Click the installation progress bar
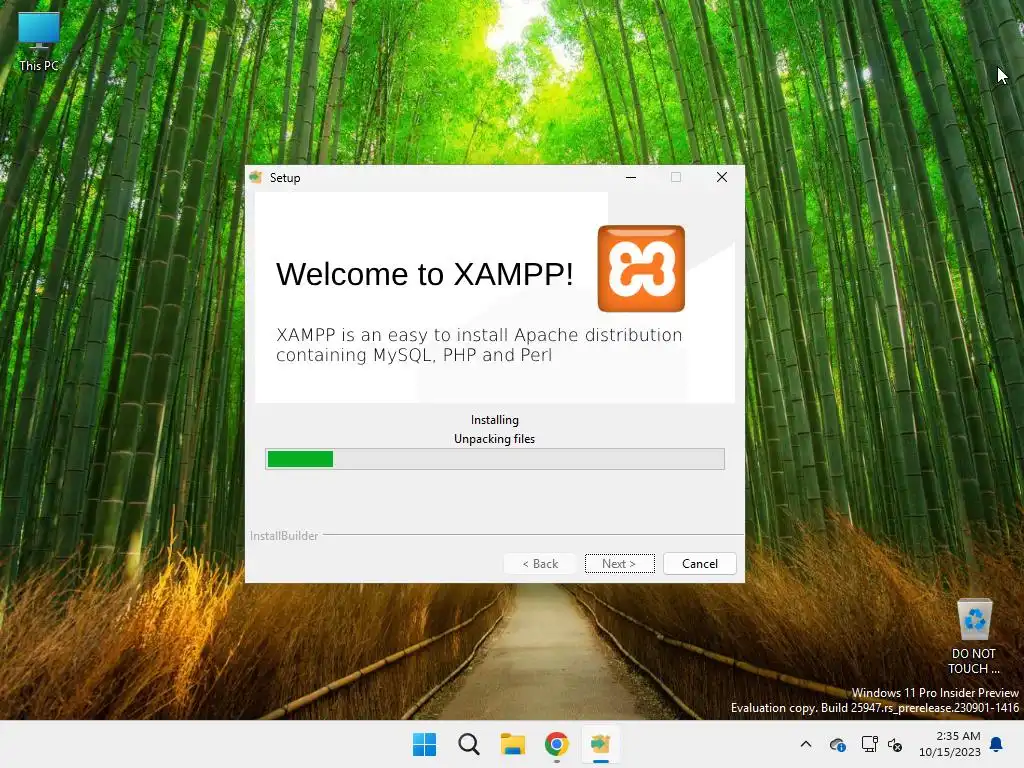This screenshot has height=768, width=1024. click(495, 459)
